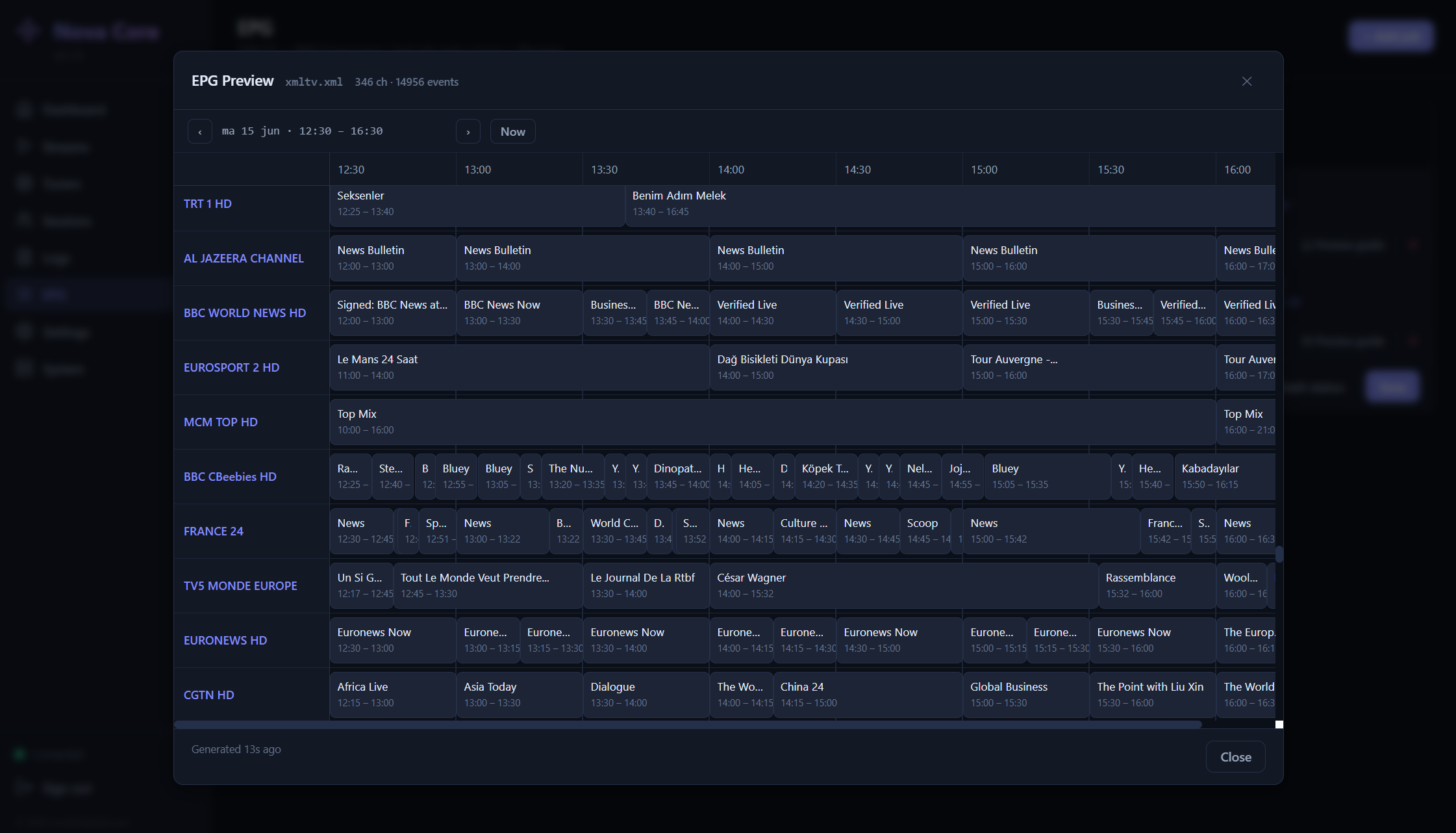Select César Wagner 14:00 – 15:32
The width and height of the screenshot is (1456, 833).
coord(903,585)
